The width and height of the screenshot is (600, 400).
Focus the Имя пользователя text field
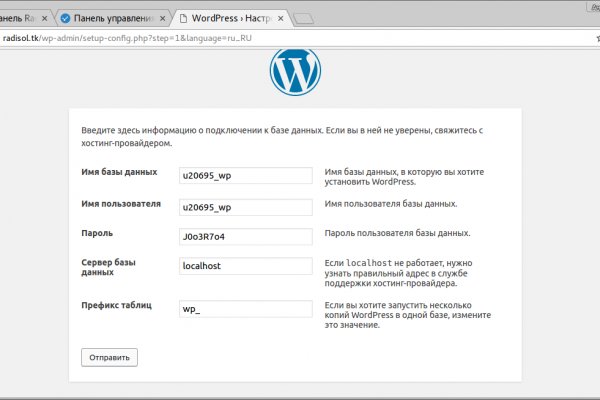[245, 208]
